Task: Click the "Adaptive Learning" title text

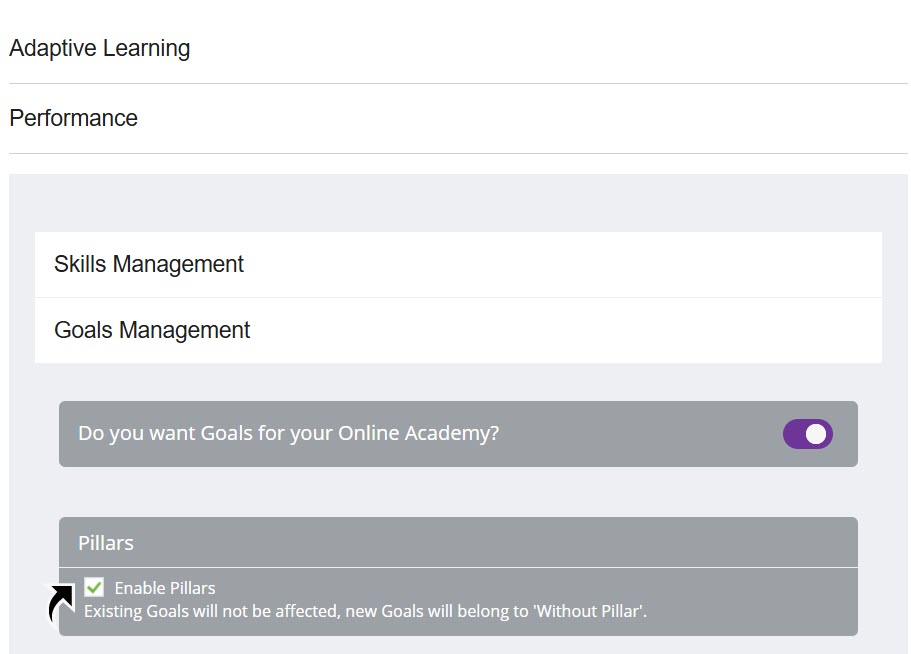Action: (100, 48)
